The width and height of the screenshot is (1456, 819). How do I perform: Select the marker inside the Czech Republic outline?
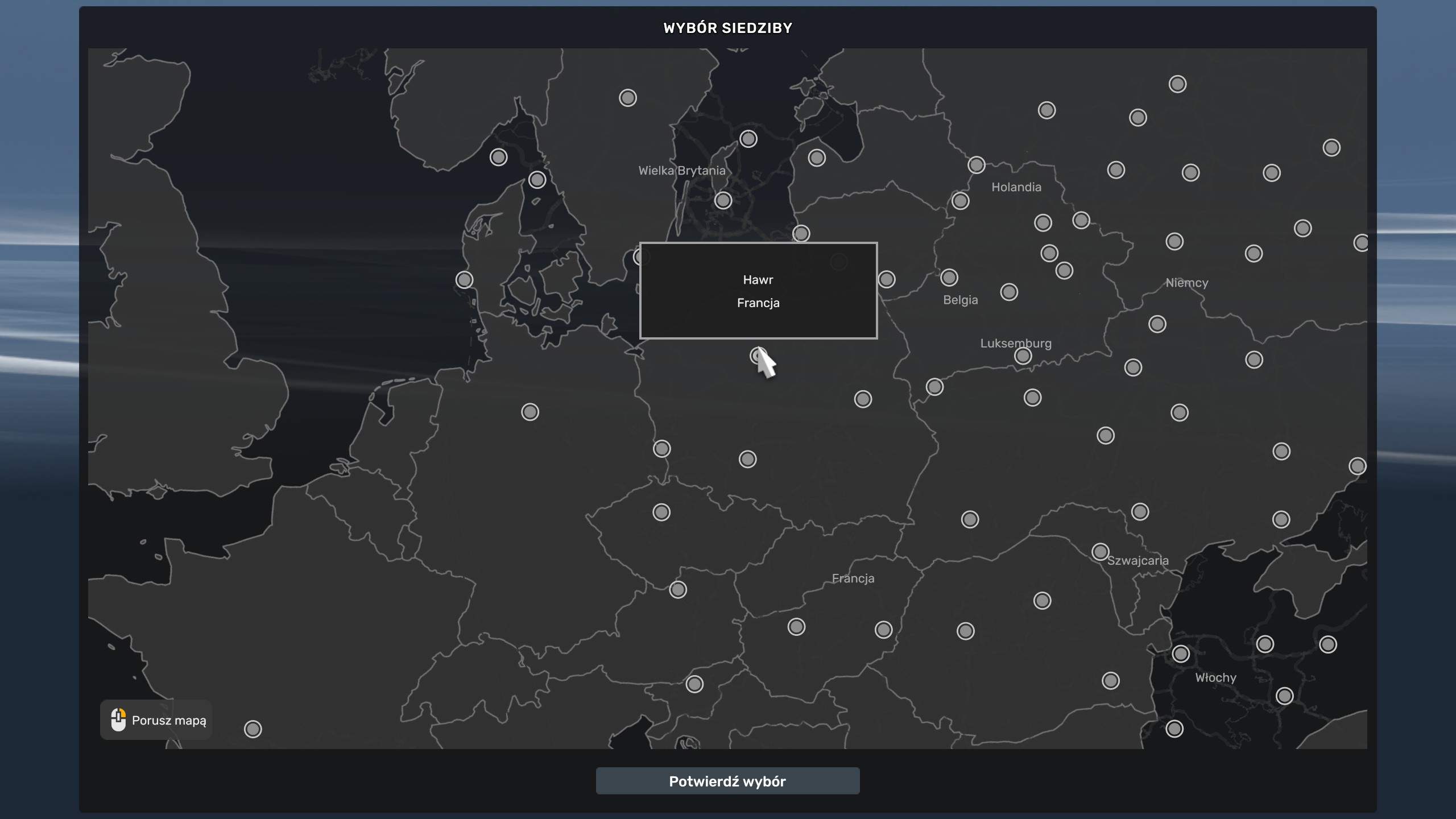point(661,512)
